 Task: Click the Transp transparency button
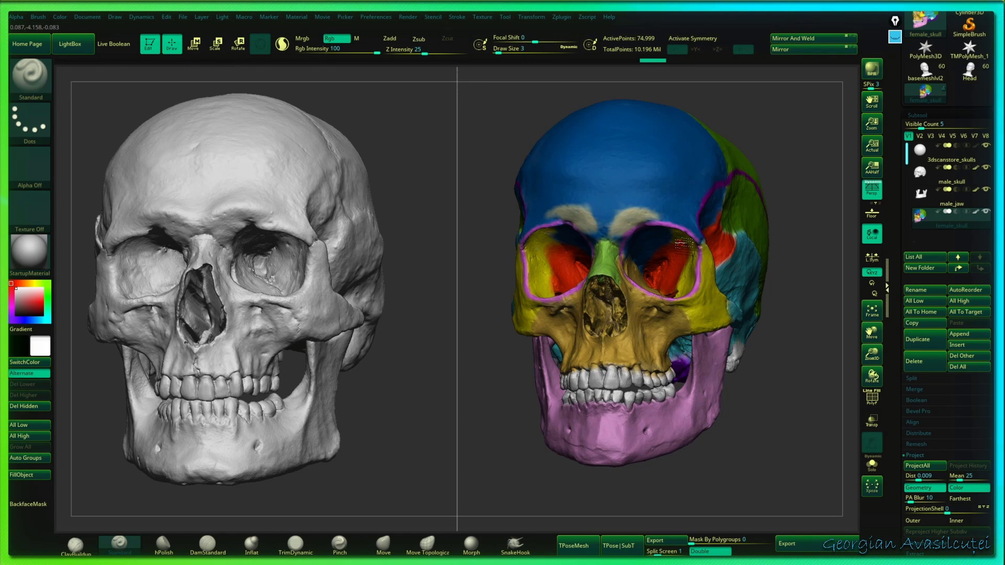click(872, 420)
